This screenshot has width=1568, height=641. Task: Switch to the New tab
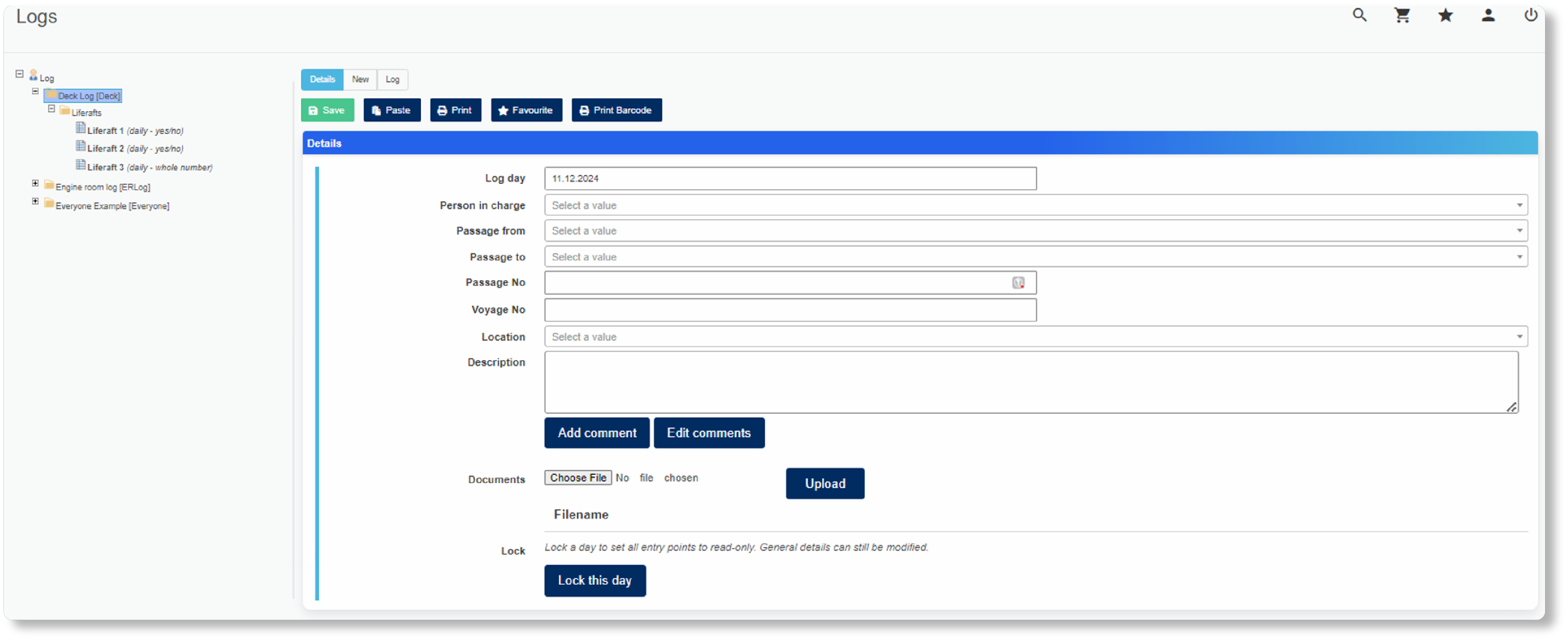click(x=360, y=80)
